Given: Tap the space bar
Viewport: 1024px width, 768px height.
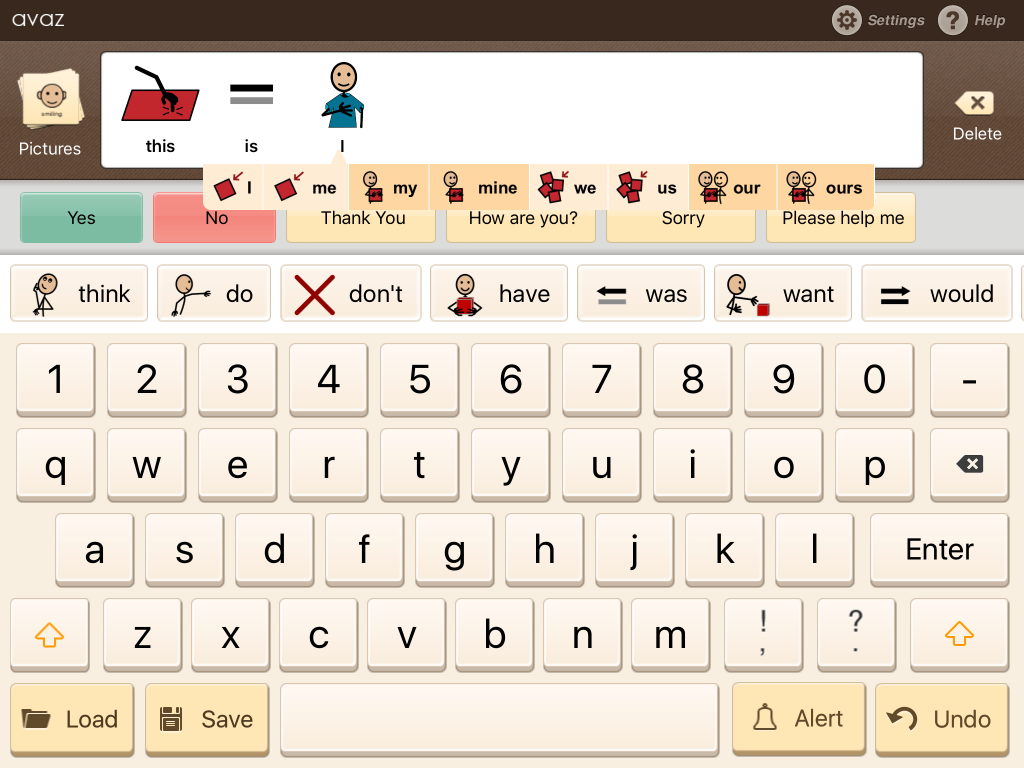Looking at the screenshot, I should pos(500,719).
